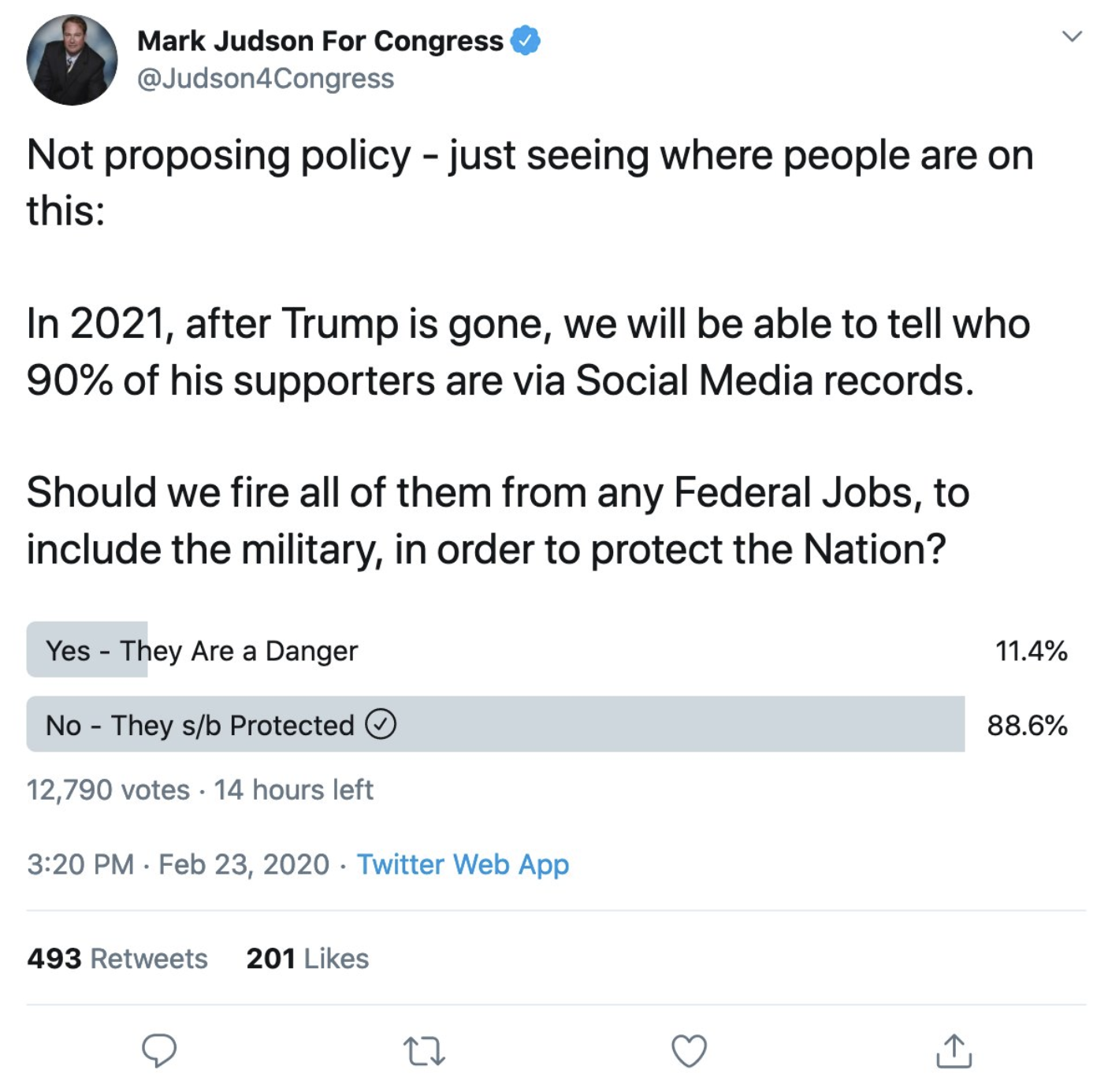
Task: Click the retweet arrows icon
Action: point(424,1051)
